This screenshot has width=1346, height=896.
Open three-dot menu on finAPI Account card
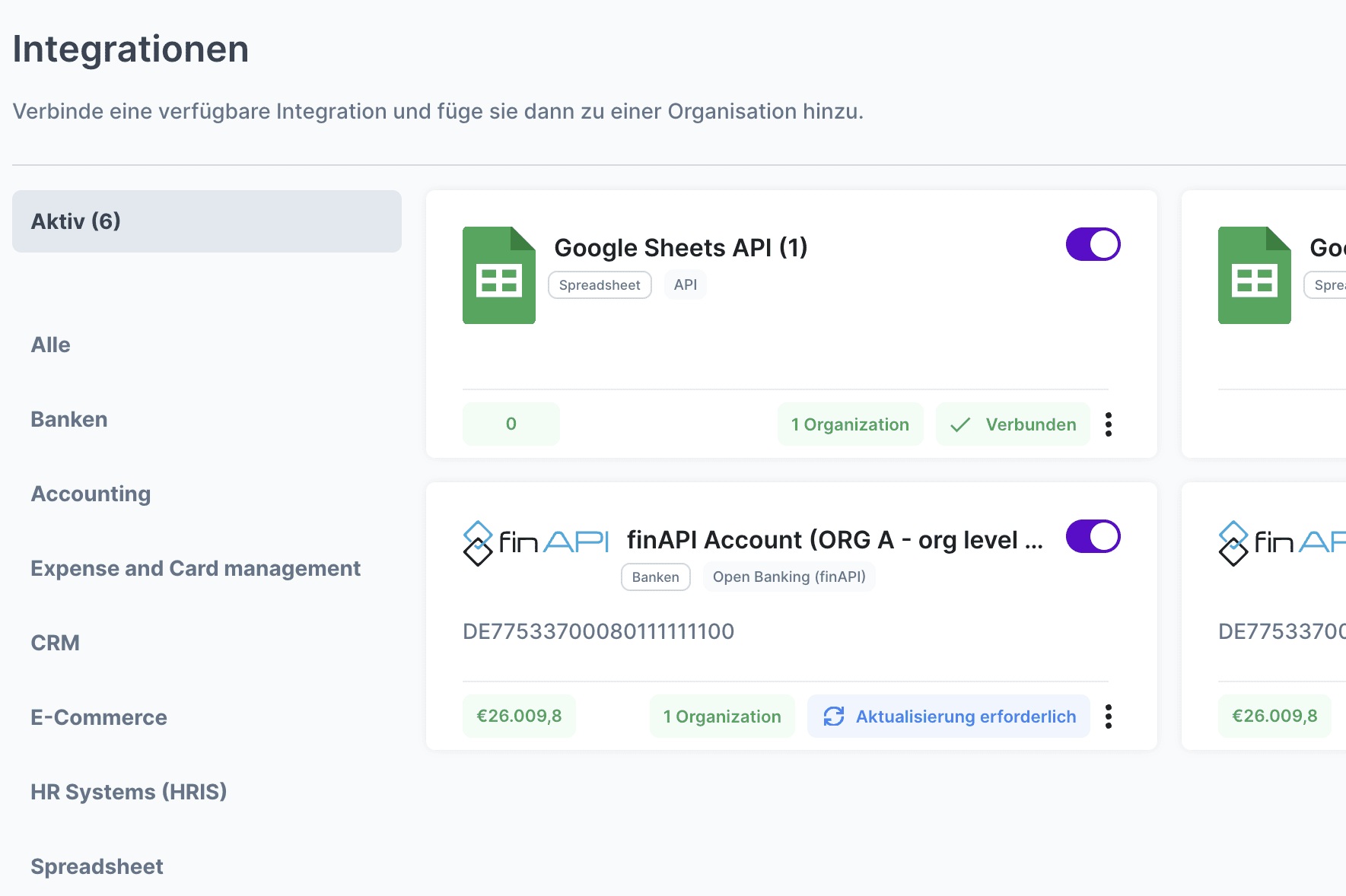coord(1108,716)
